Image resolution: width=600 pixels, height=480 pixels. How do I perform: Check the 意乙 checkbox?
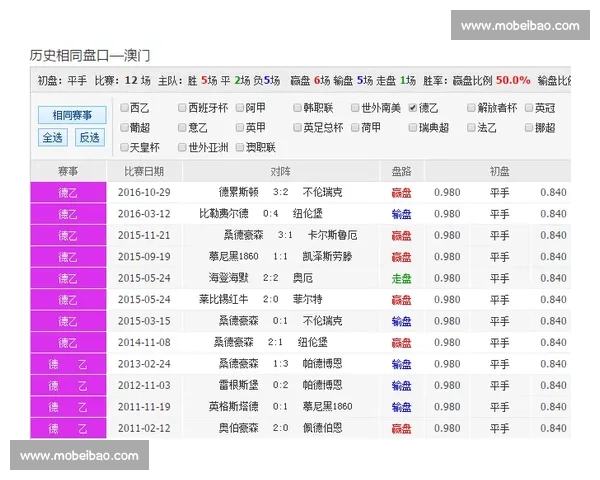(x=182, y=127)
